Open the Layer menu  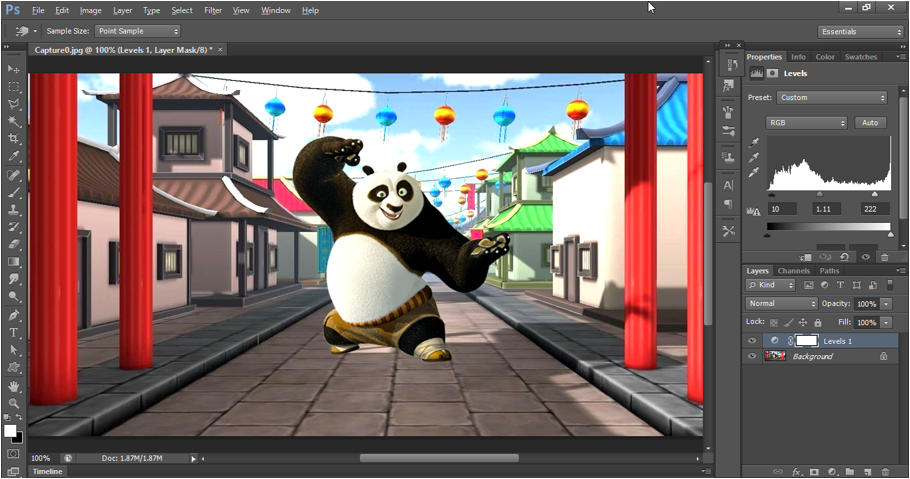click(122, 10)
